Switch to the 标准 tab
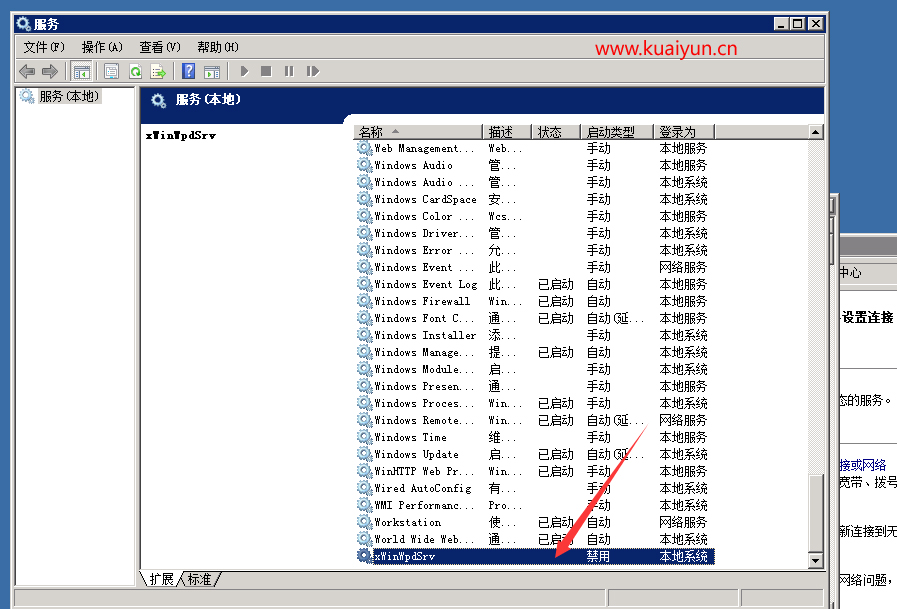The width and height of the screenshot is (897, 609). click(201, 579)
